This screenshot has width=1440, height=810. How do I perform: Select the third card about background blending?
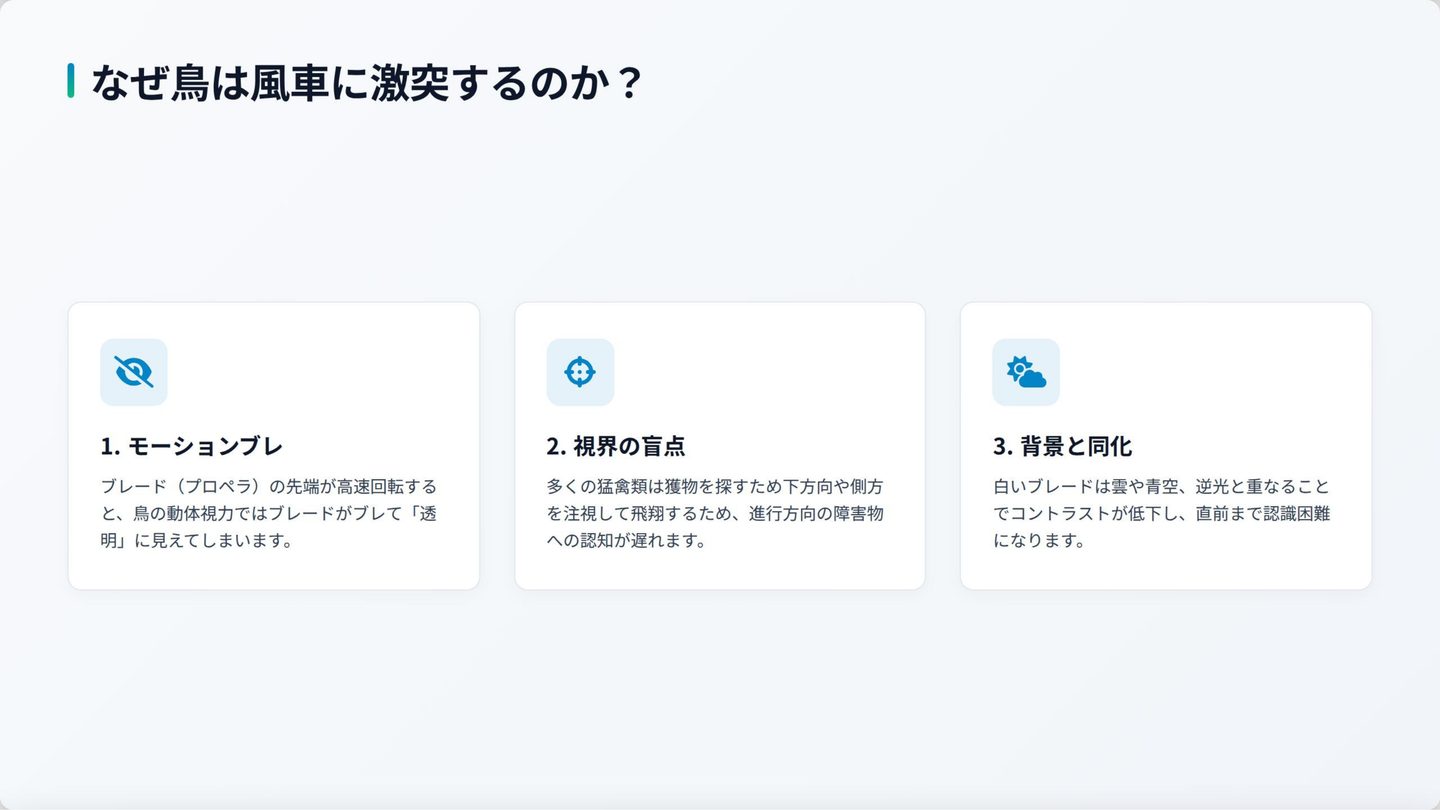[x=1166, y=446]
